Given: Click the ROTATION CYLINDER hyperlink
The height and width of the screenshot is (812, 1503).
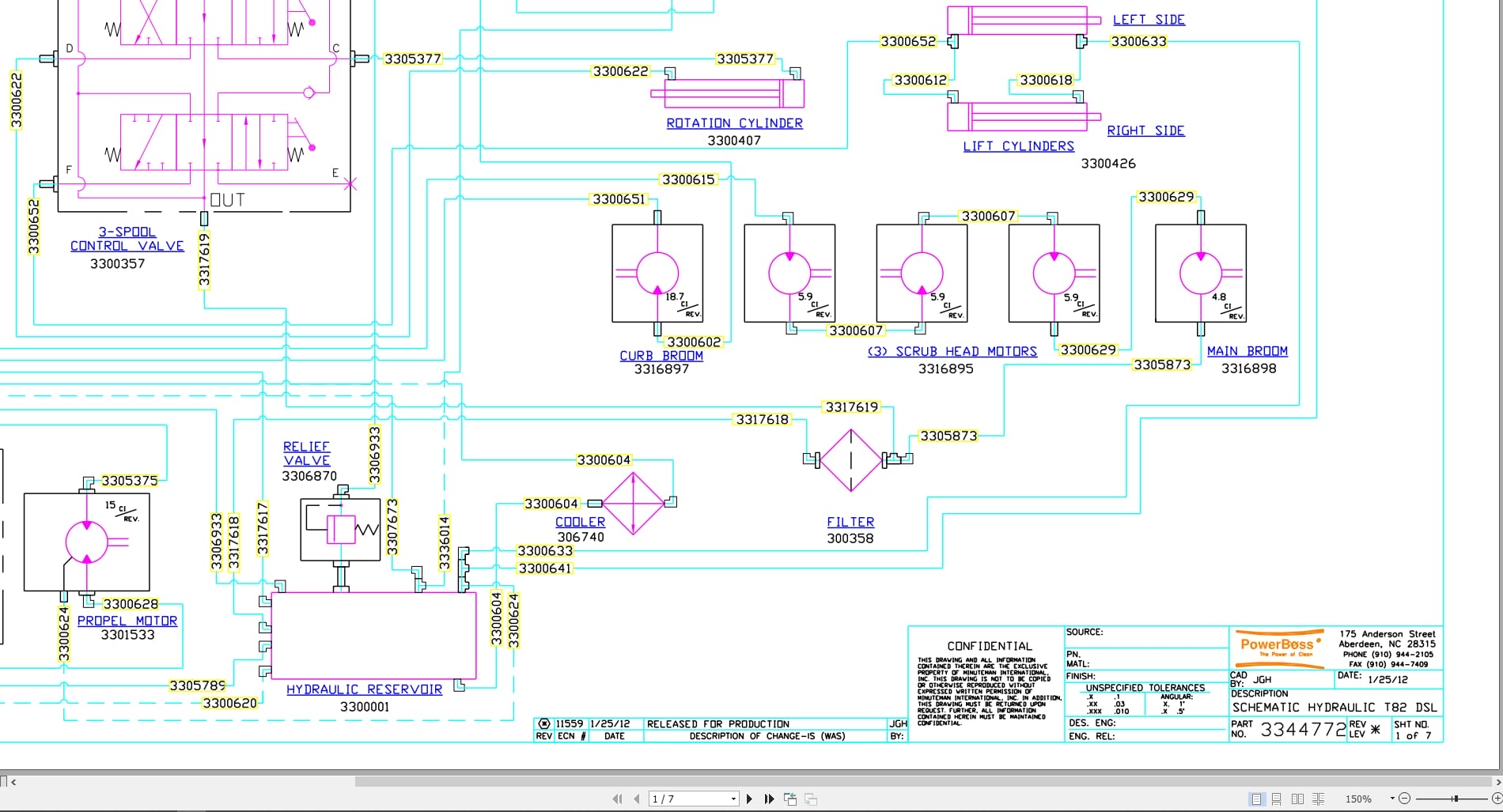Looking at the screenshot, I should 734,123.
